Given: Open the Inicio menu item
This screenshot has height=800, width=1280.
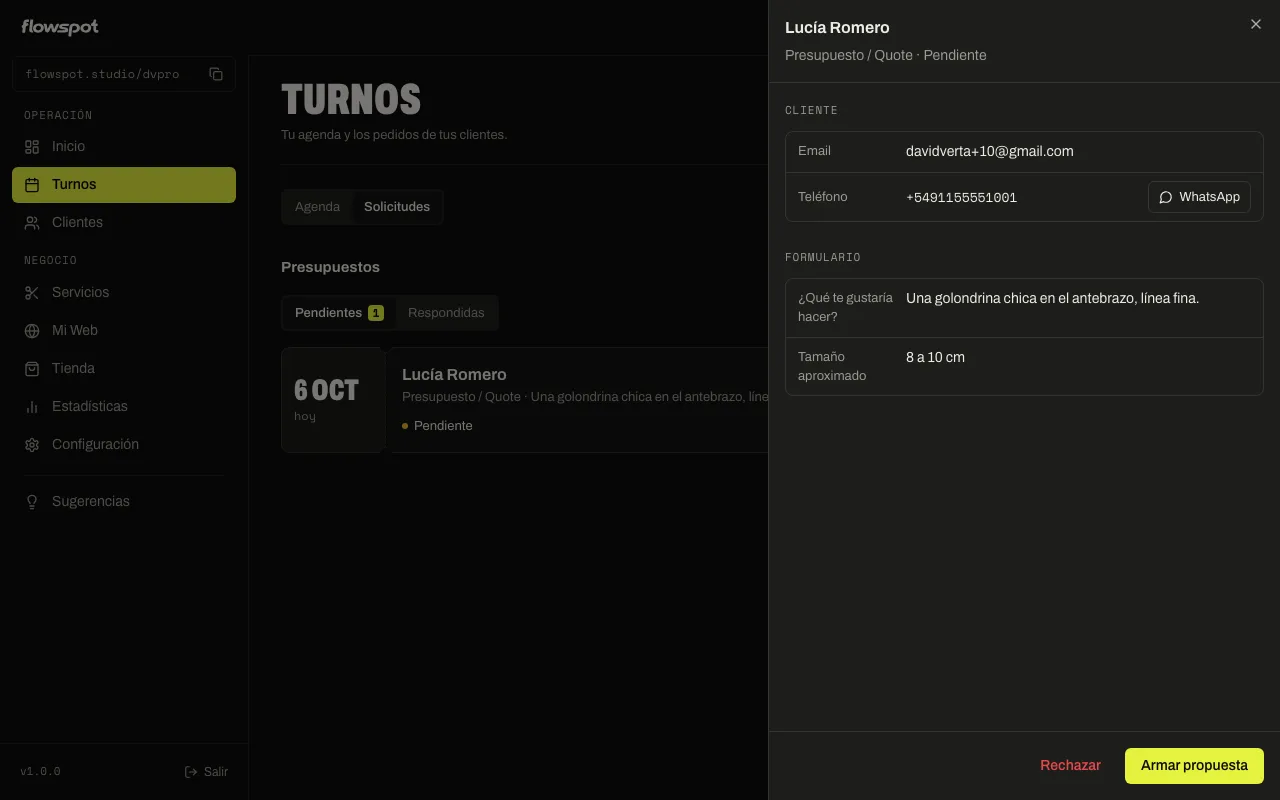Looking at the screenshot, I should tap(124, 146).
